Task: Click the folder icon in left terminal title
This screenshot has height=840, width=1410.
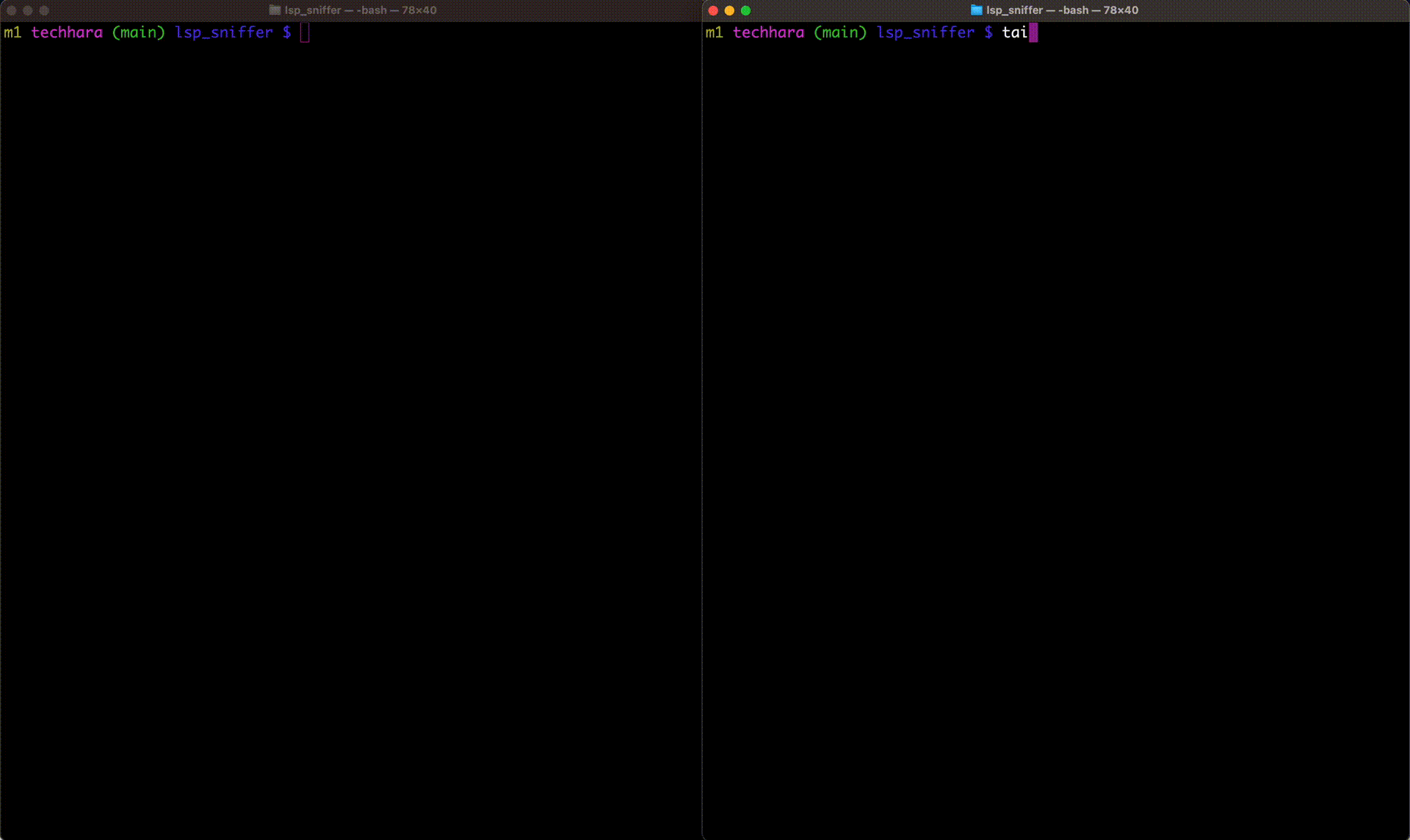Action: pyautogui.click(x=275, y=10)
